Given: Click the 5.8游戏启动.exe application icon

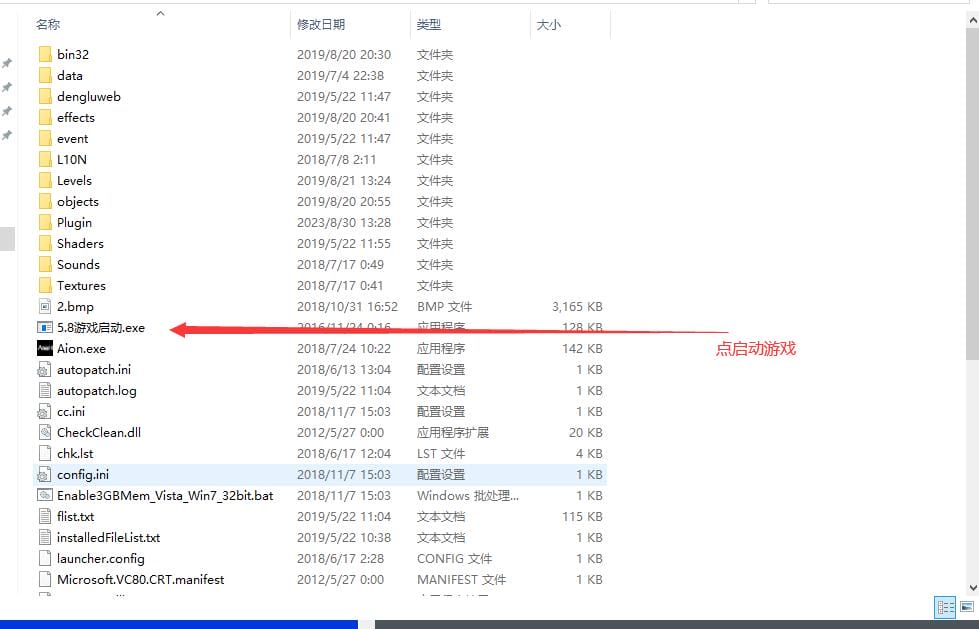Looking at the screenshot, I should pyautogui.click(x=44, y=328).
